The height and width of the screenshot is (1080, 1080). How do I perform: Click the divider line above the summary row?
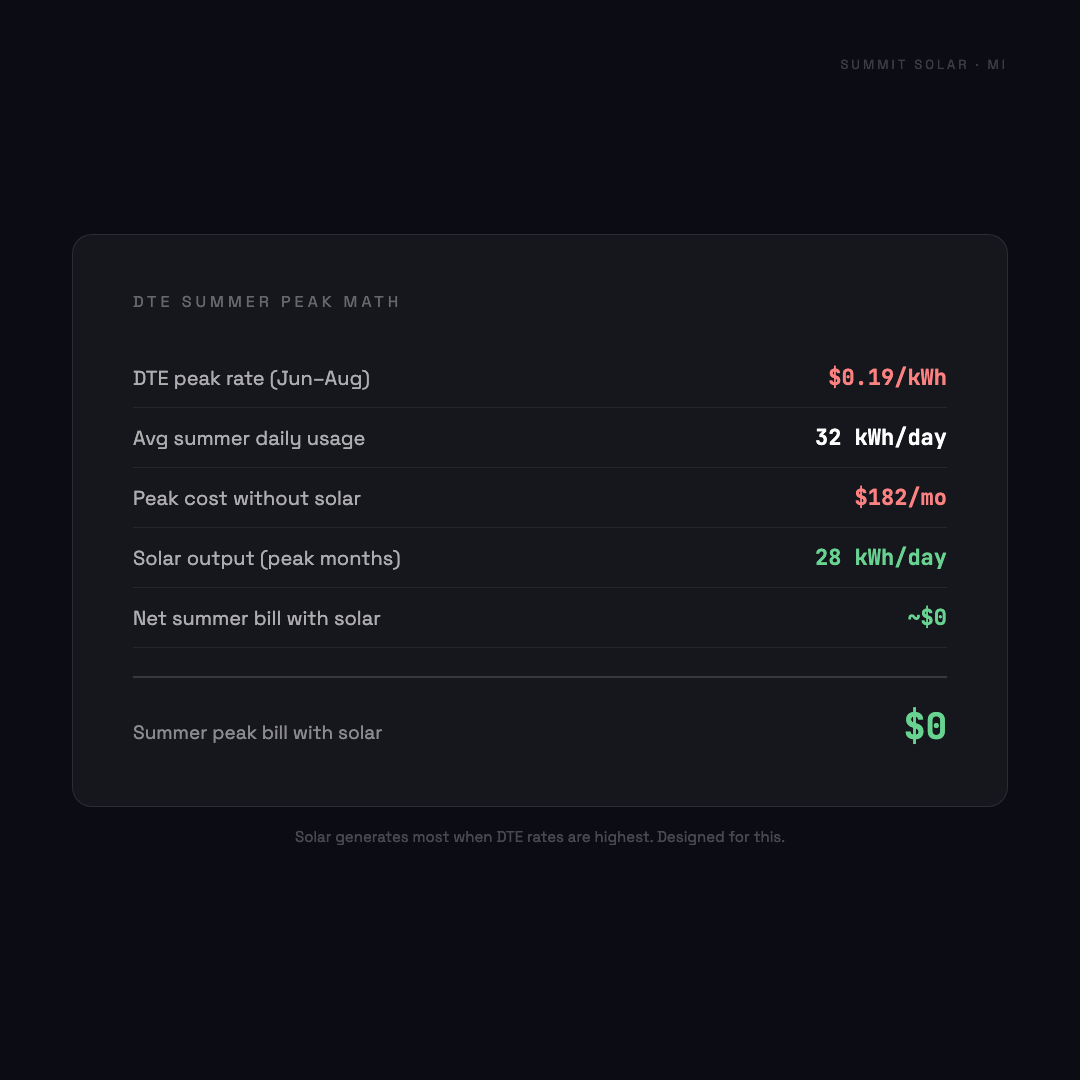(539, 677)
